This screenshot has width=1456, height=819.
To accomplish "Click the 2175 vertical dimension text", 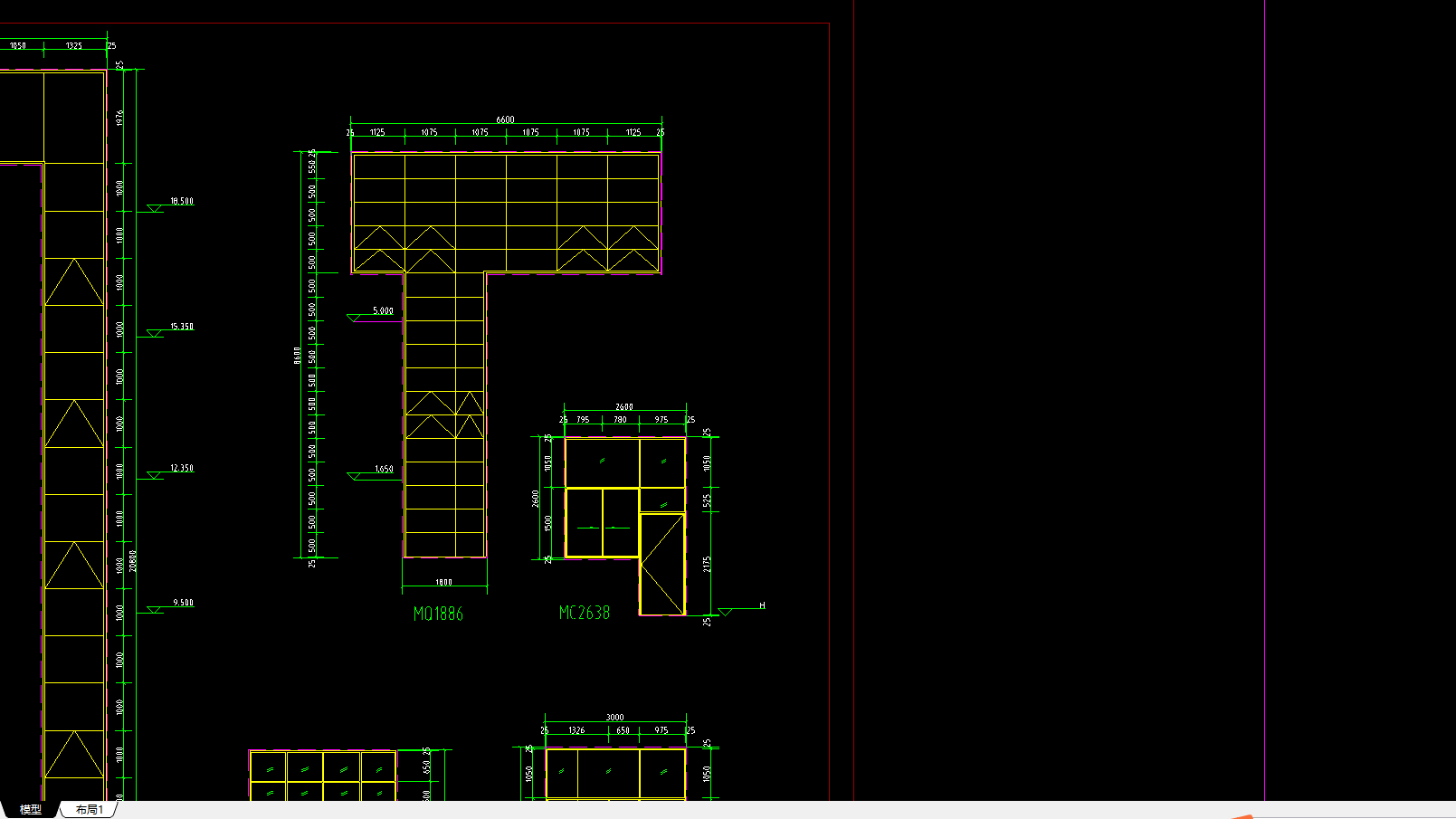I will pyautogui.click(x=707, y=564).
